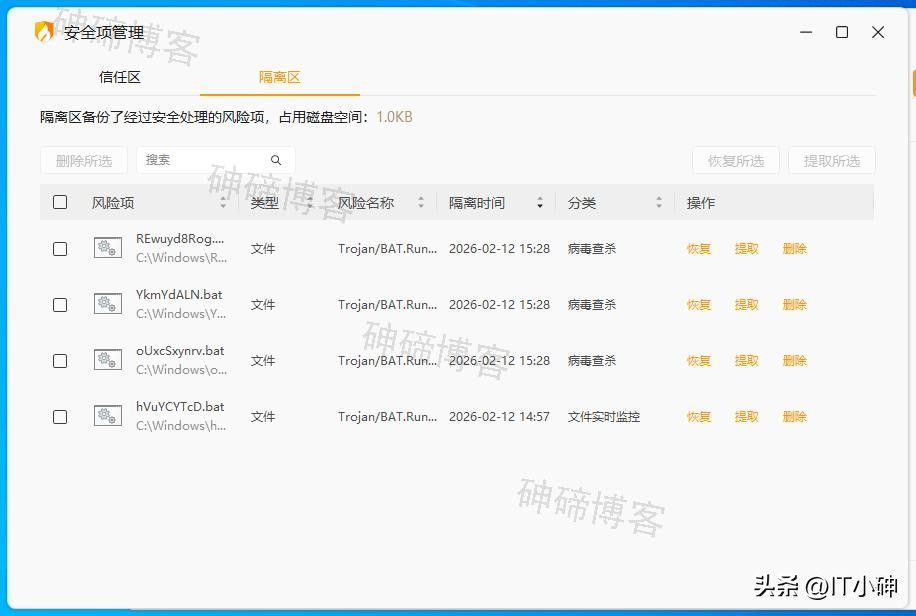Click the 提取所选 button
The height and width of the screenshot is (616, 916).
[x=831, y=159]
